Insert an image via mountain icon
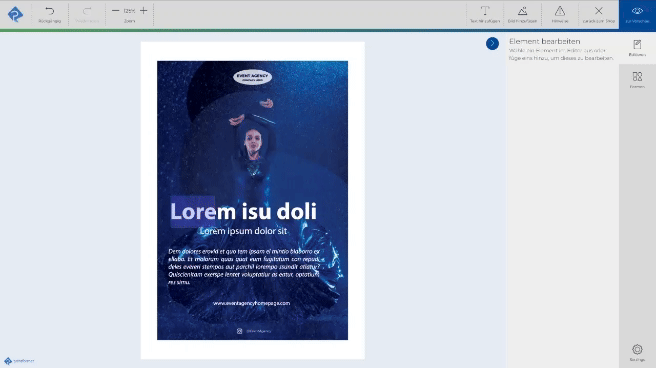This screenshot has height=368, width=656. click(x=522, y=14)
